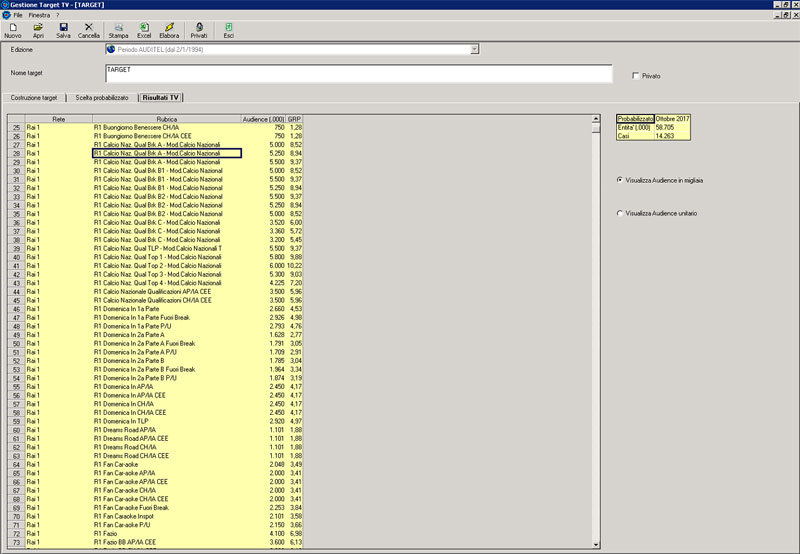Open the Finestra menu
The image size is (800, 554).
click(x=39, y=15)
